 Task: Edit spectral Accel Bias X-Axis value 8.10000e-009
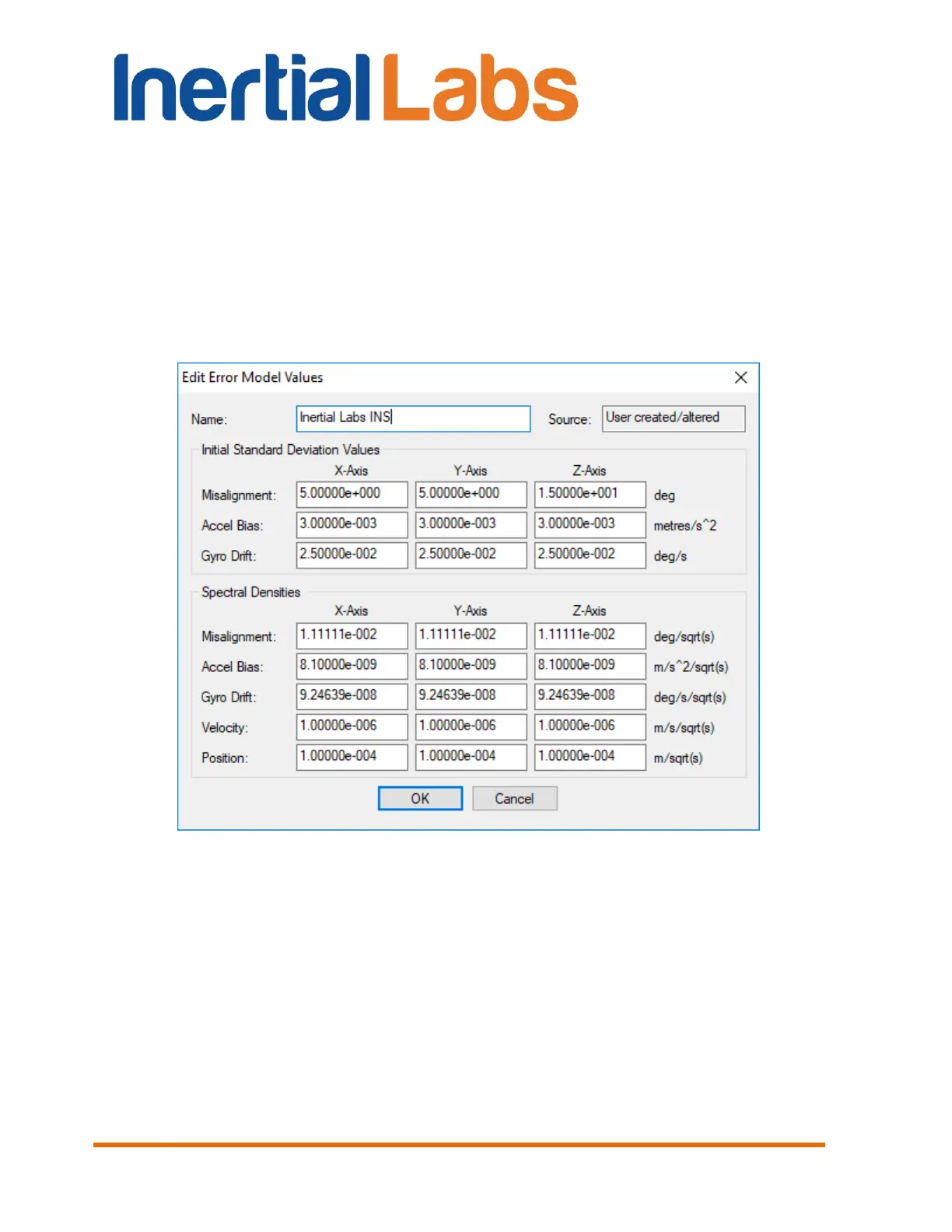pyautogui.click(x=352, y=666)
